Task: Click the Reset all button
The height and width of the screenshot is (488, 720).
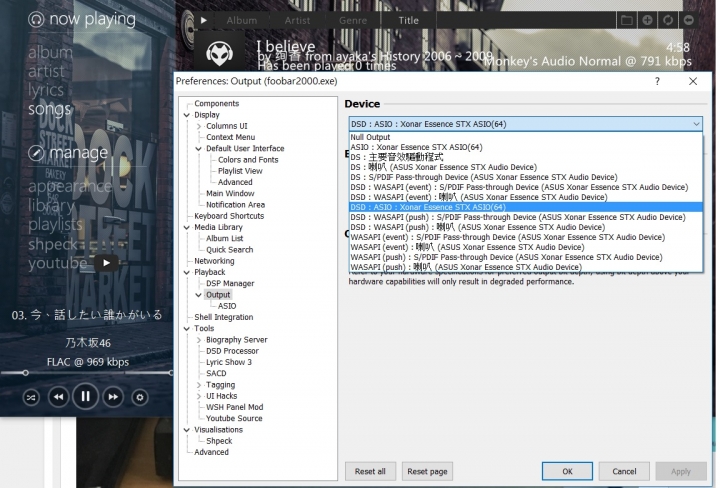Action: (370, 471)
